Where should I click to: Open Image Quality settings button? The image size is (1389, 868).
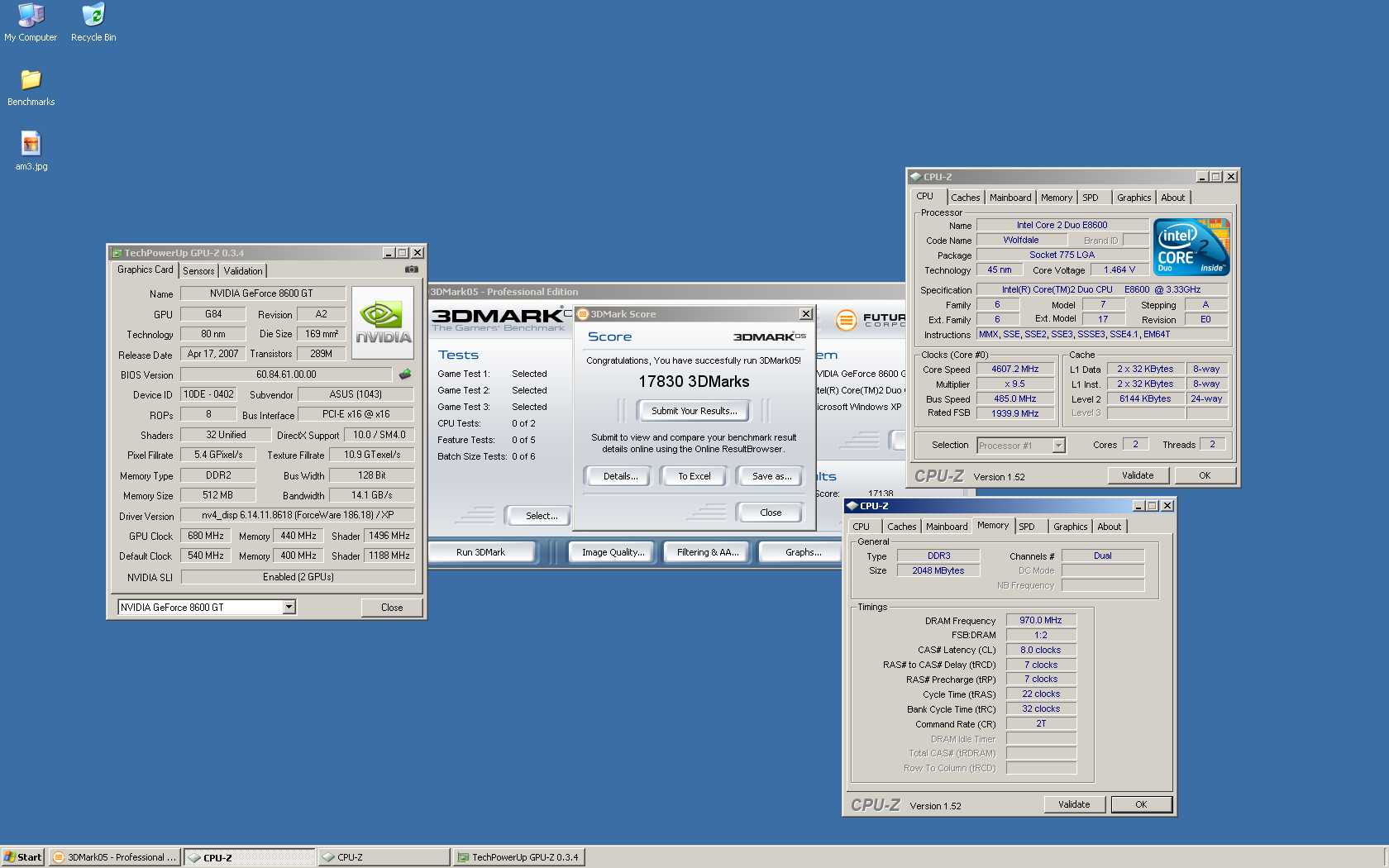pos(613,552)
